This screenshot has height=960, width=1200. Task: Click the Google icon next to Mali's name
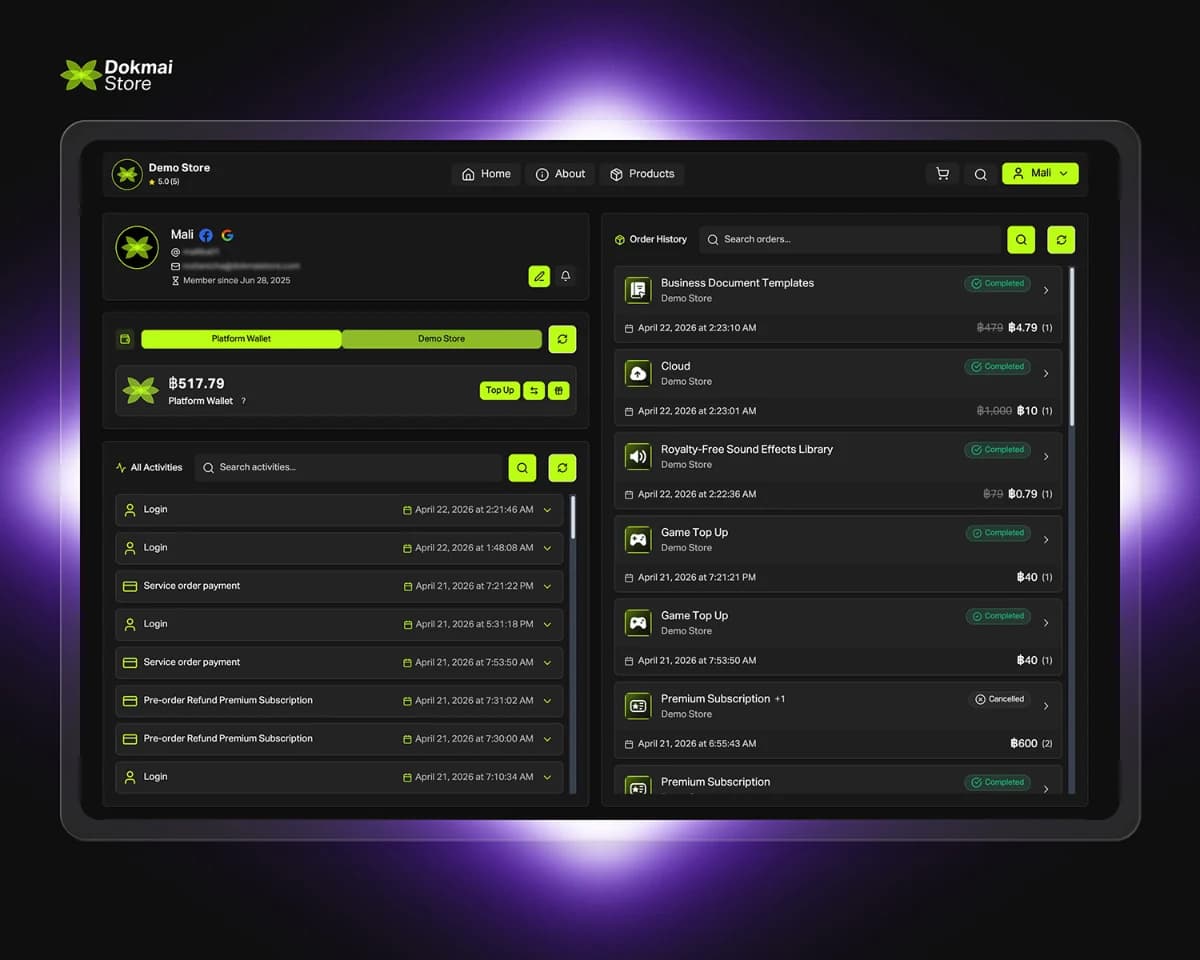pyautogui.click(x=226, y=234)
